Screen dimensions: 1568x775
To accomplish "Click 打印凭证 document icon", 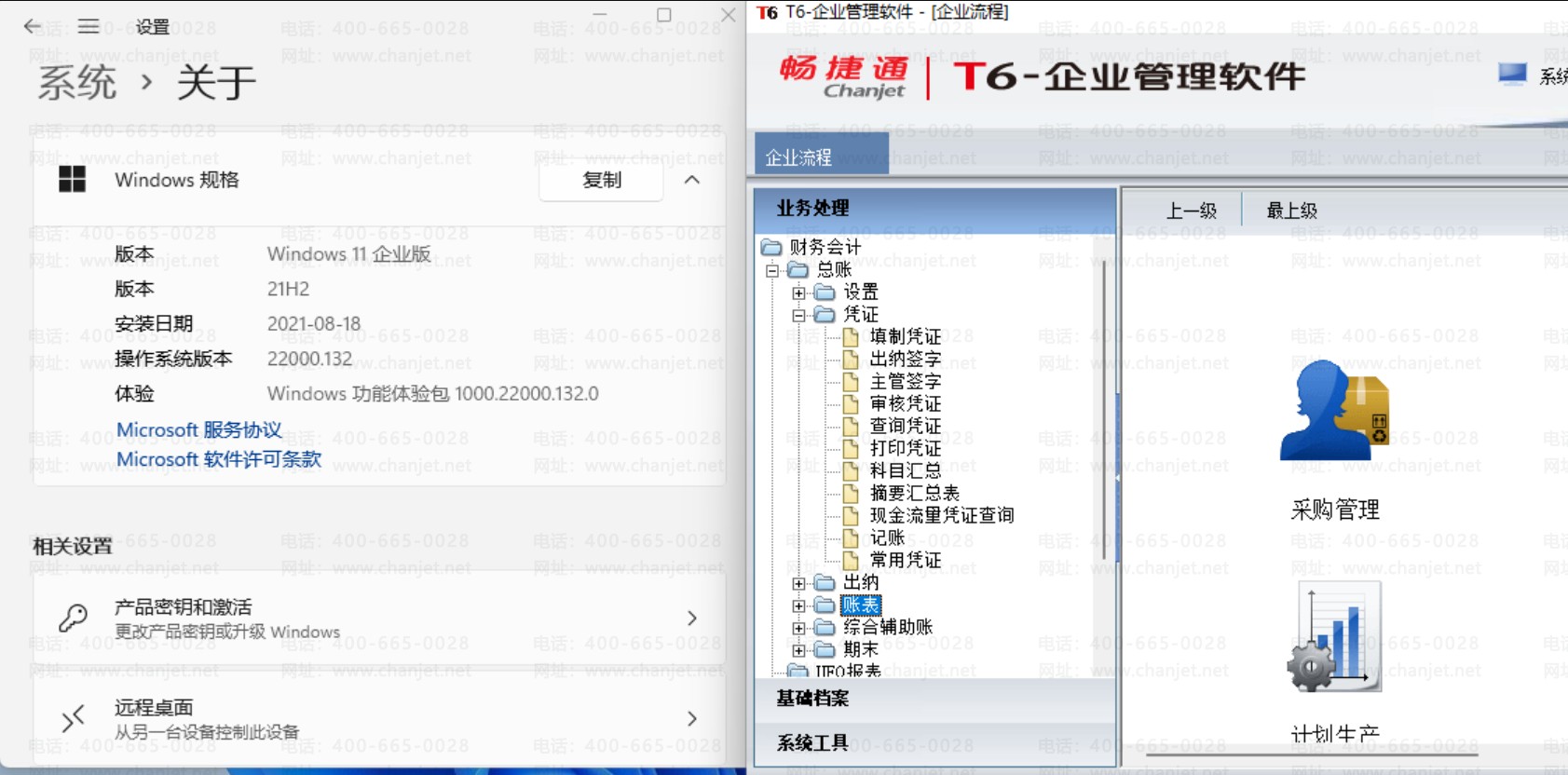I will point(851,448).
